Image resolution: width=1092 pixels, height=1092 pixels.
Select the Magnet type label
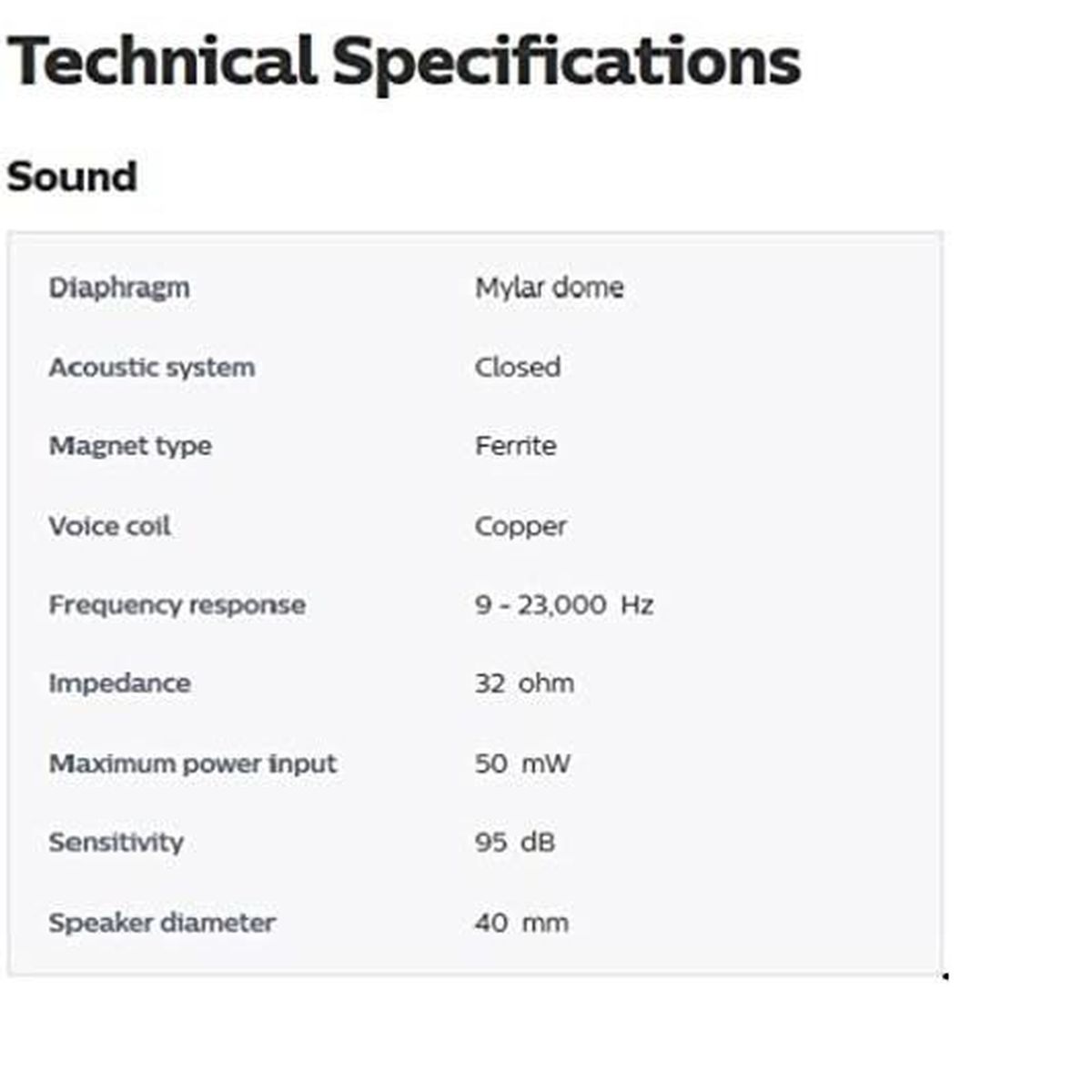[x=130, y=446]
